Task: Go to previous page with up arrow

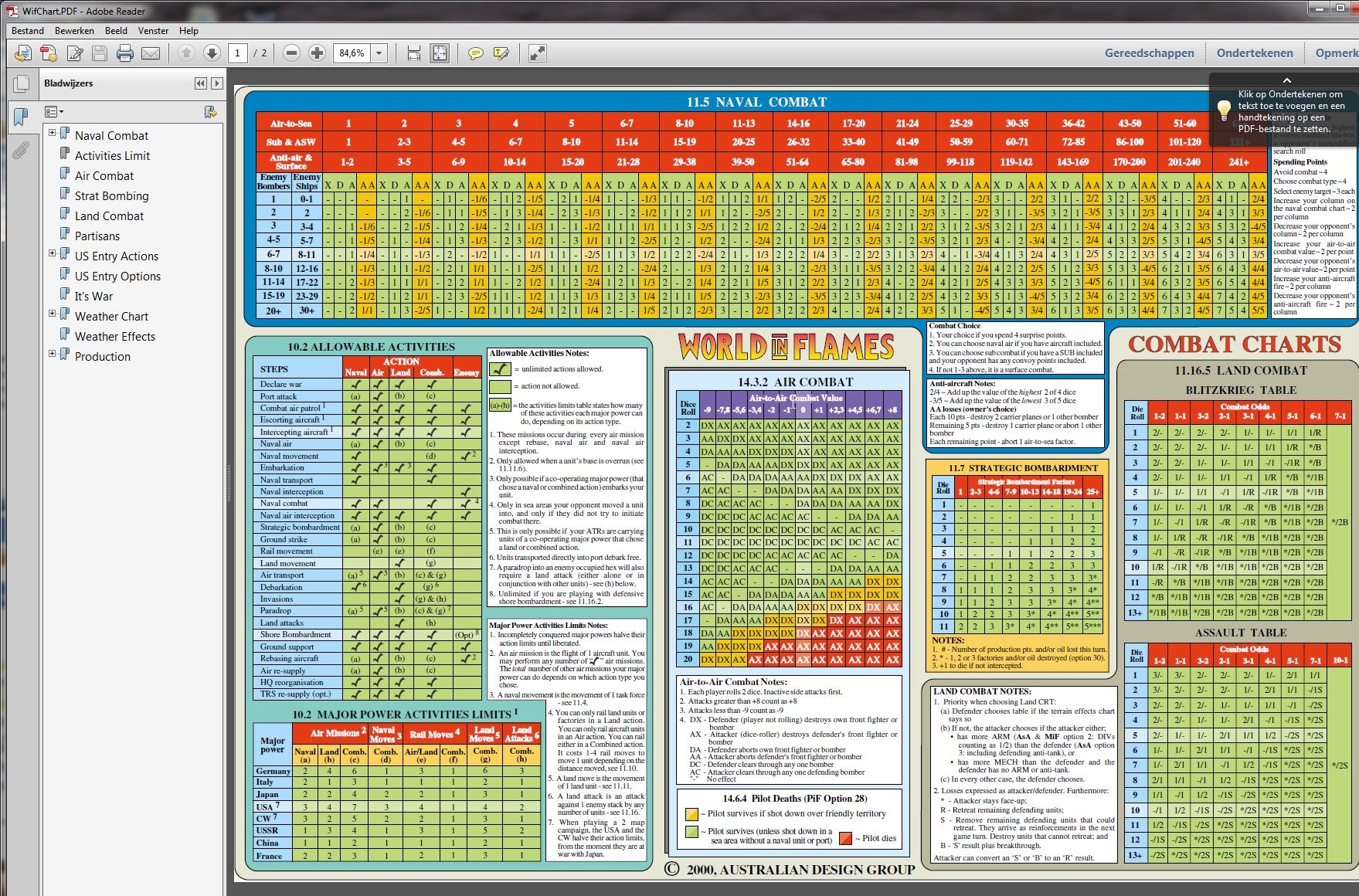Action: [186, 53]
